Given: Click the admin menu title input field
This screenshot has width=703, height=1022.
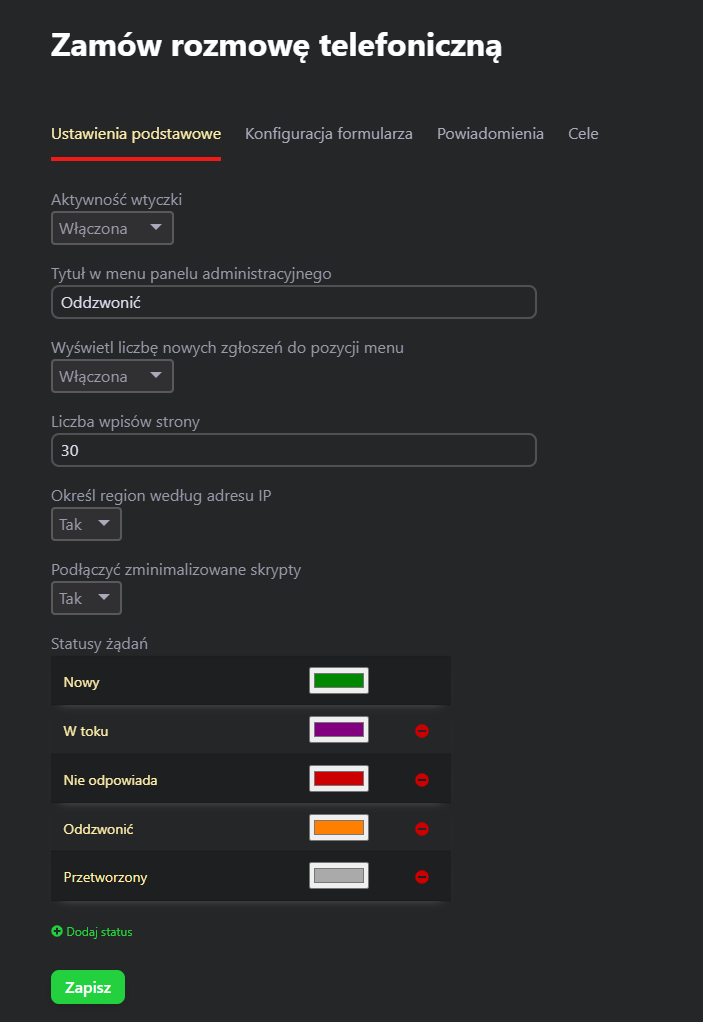Looking at the screenshot, I should (x=294, y=302).
